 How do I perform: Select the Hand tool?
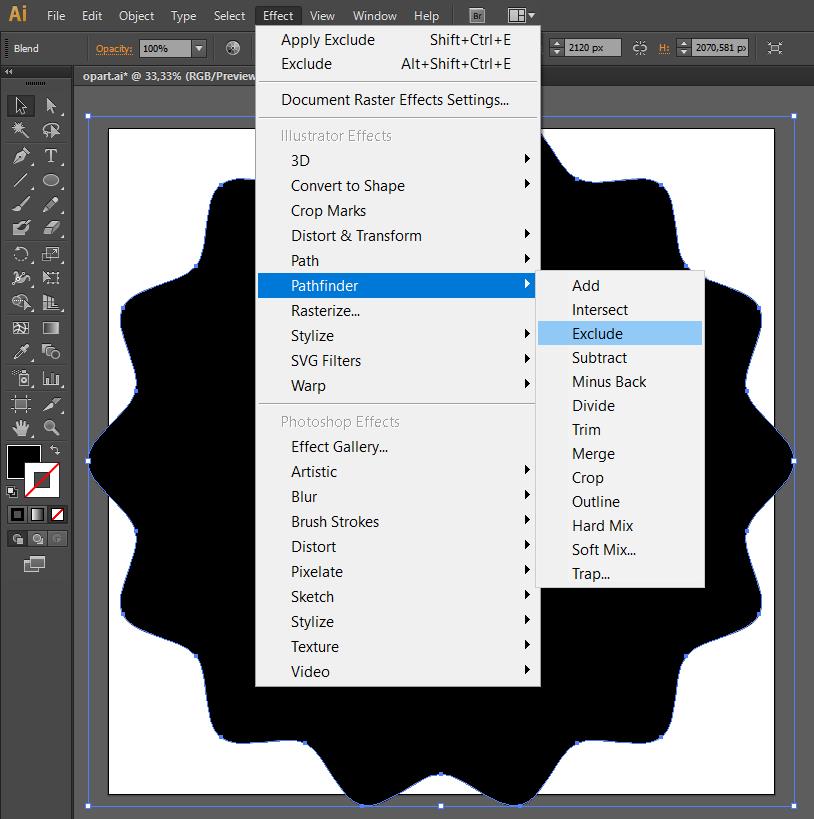click(20, 428)
